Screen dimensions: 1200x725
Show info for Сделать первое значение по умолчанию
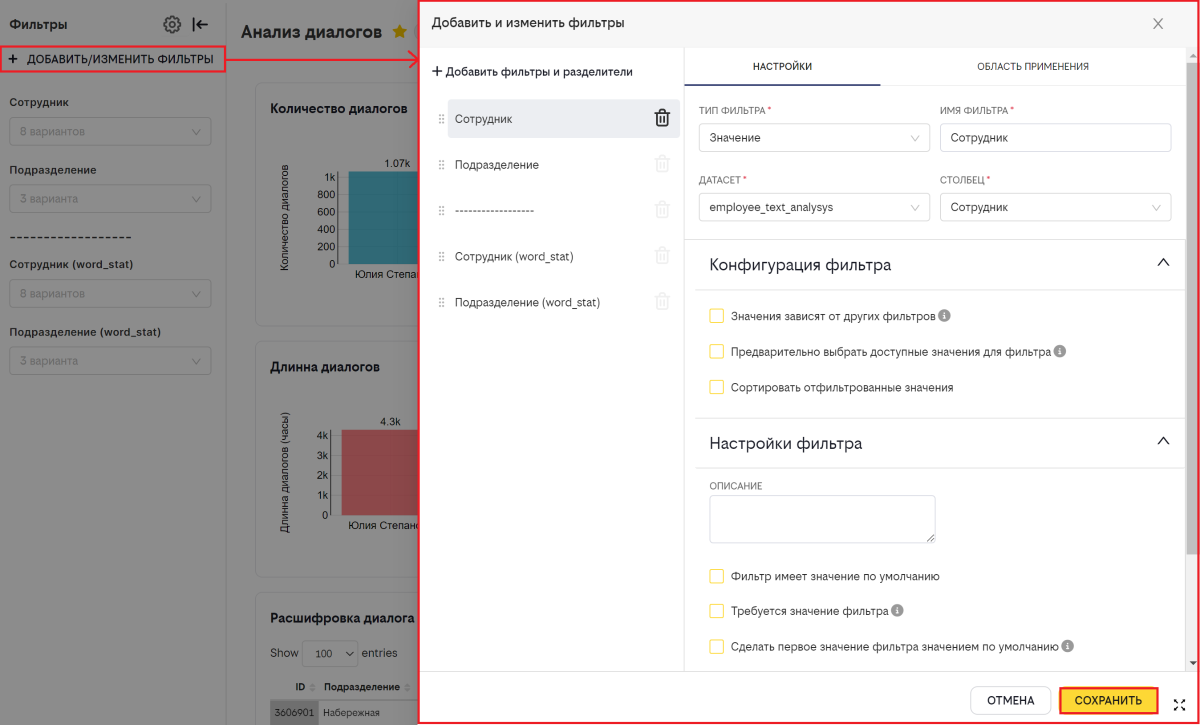pos(1068,646)
